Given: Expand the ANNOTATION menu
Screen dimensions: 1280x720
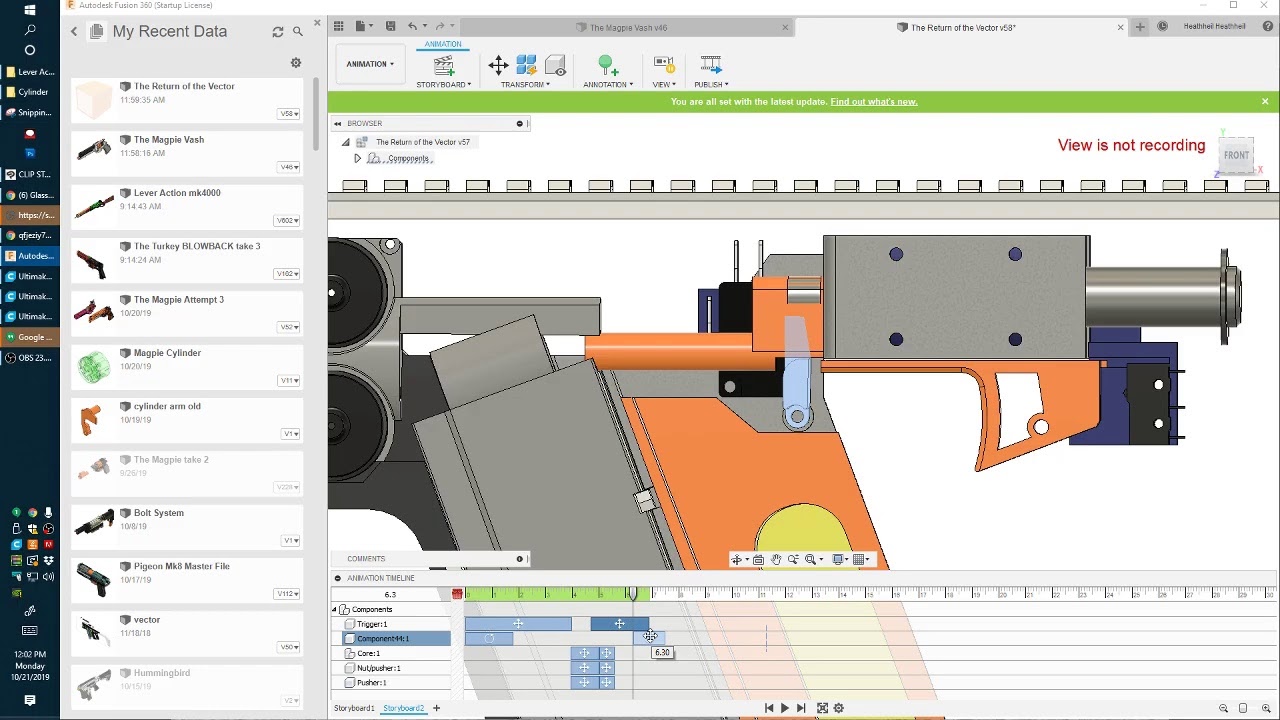Looking at the screenshot, I should 608,85.
